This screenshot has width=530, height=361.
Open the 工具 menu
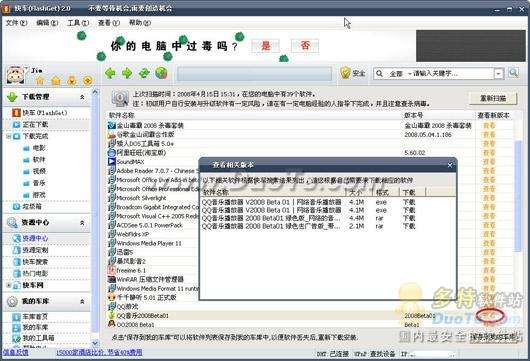[x=78, y=23]
